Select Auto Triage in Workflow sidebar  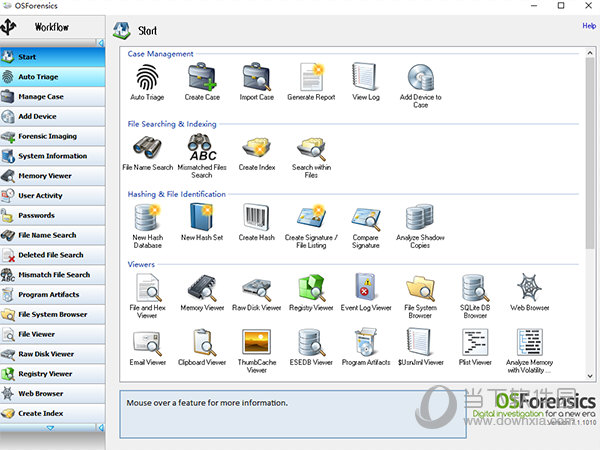coord(52,77)
